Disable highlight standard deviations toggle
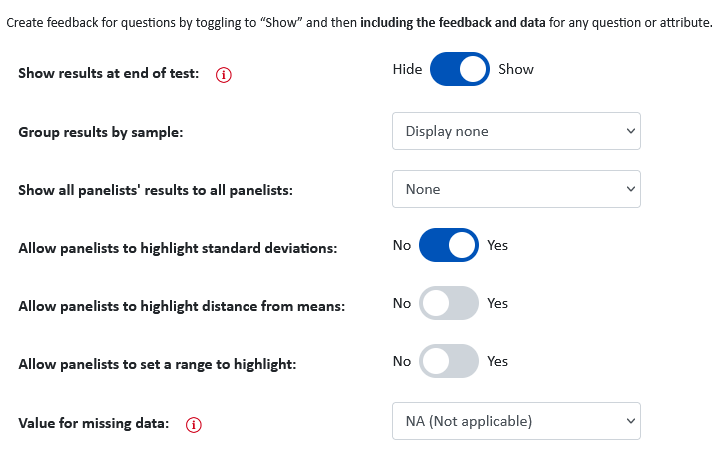This screenshot has height=457, width=721. (x=449, y=245)
